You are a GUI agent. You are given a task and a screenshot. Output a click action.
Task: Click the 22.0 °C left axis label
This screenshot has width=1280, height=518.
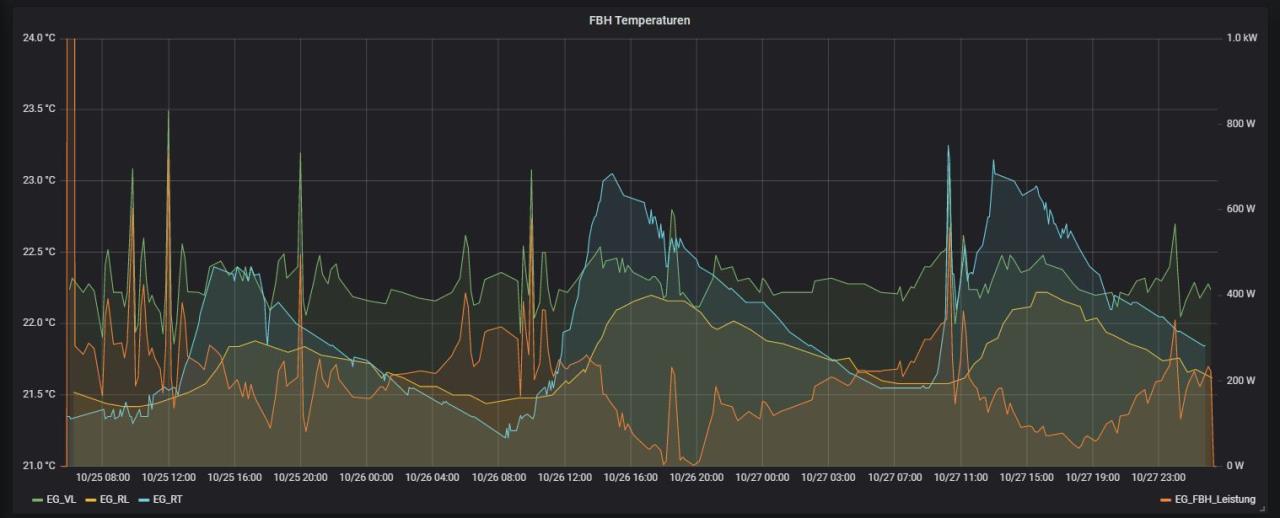pos(38,323)
